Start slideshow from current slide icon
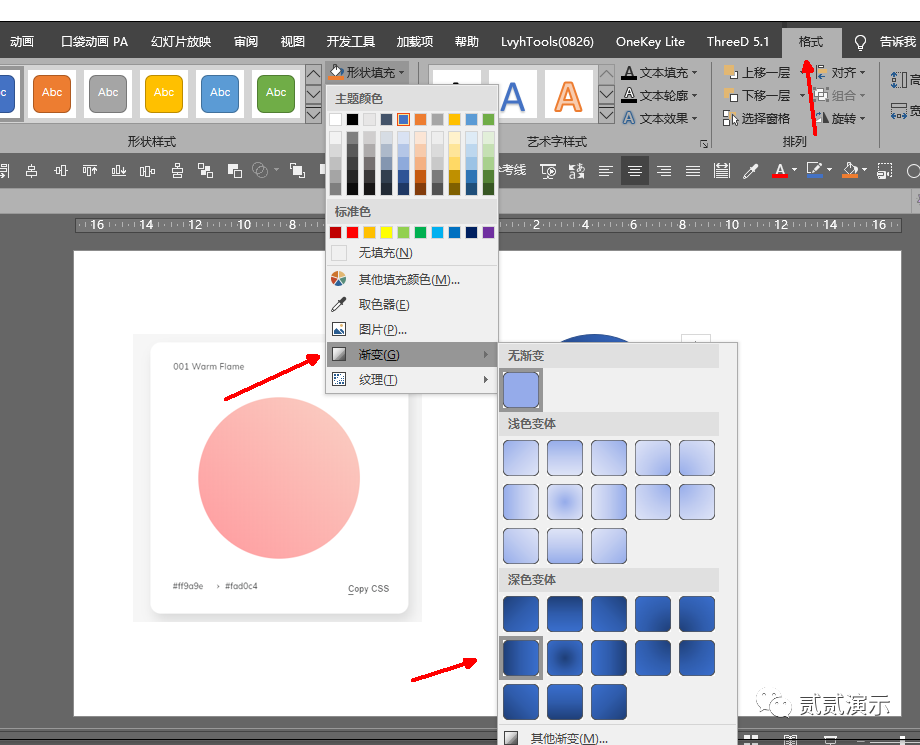The height and width of the screenshot is (745, 920). pyautogui.click(x=549, y=171)
